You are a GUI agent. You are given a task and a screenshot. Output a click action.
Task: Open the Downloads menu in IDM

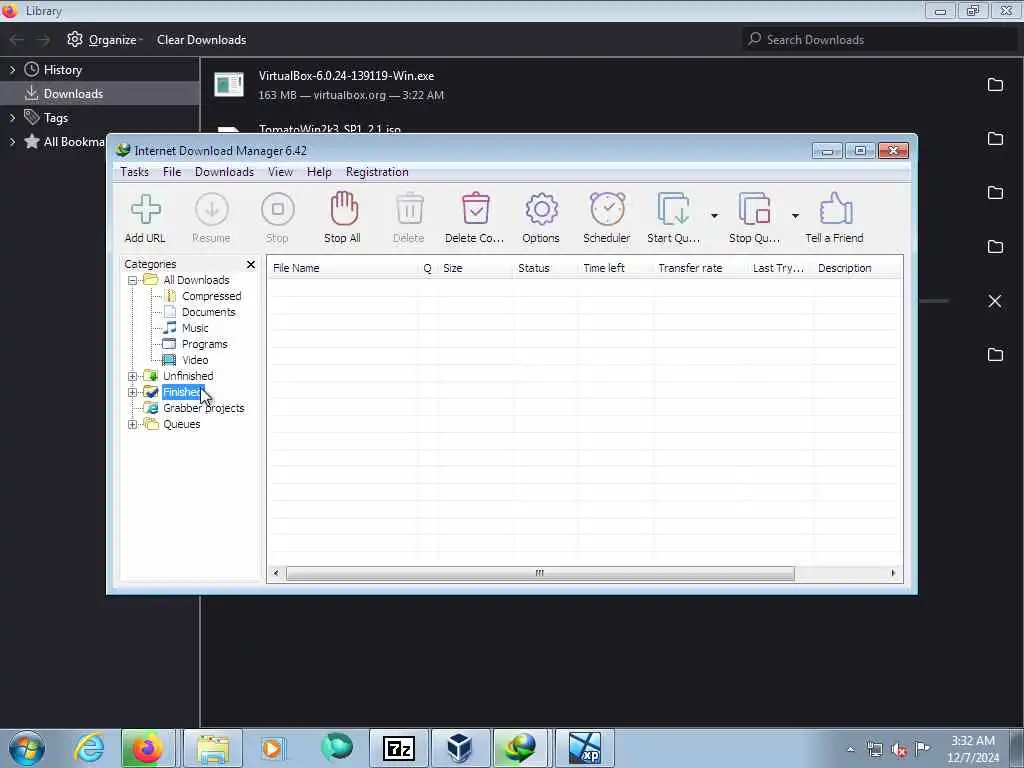224,172
